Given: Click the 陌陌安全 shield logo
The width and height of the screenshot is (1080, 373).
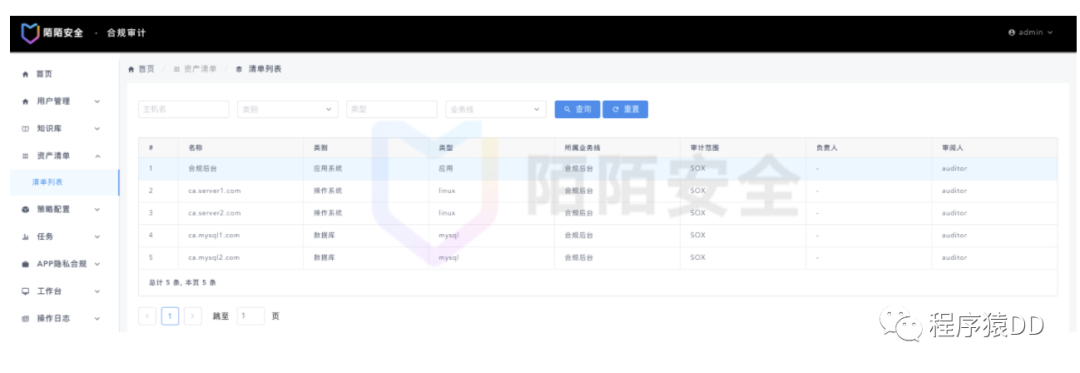Looking at the screenshot, I should pyautogui.click(x=30, y=32).
